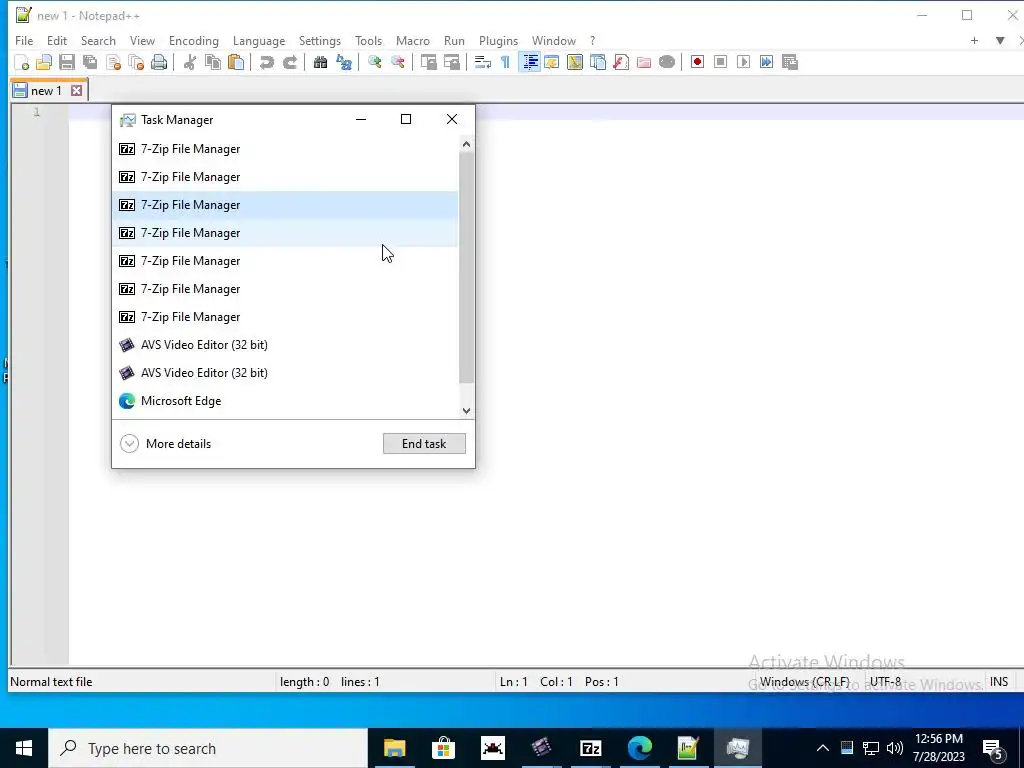Click the 'Ln : 1' status bar entry
1024x768 pixels.
(513, 682)
